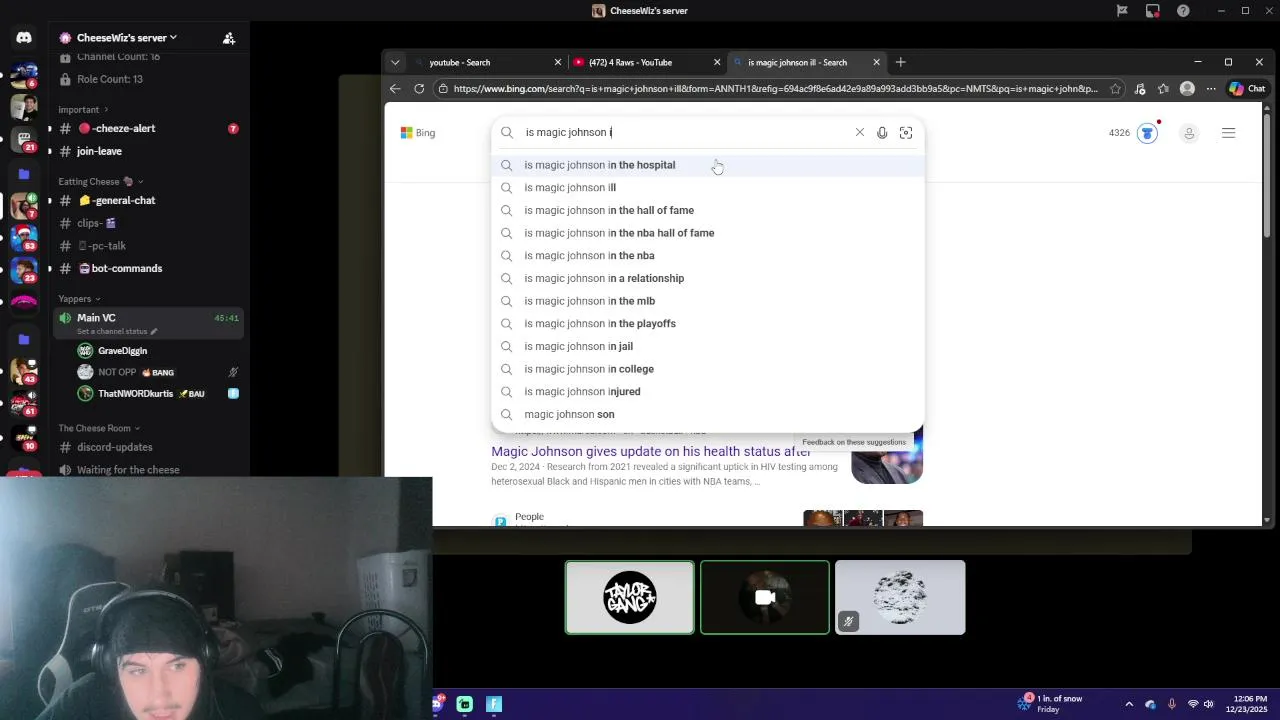This screenshot has height=720, width=1280.
Task: Close the 4 Raws - YouTube tab
Action: click(717, 62)
